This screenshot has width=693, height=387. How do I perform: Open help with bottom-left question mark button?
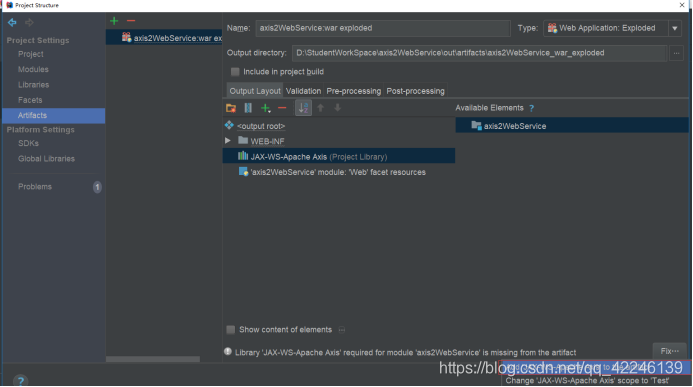click(20, 380)
